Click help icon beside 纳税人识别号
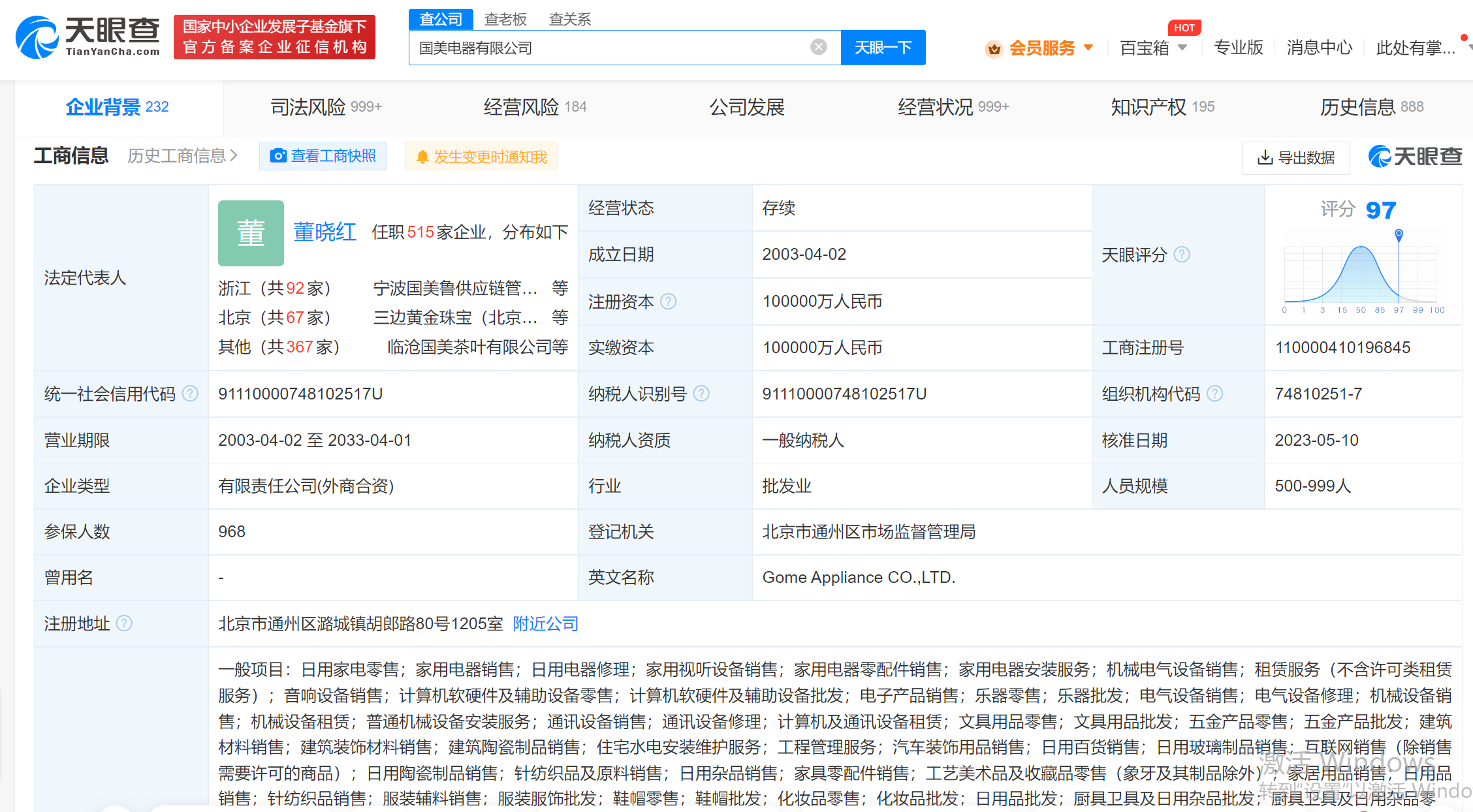1473x812 pixels. (701, 394)
